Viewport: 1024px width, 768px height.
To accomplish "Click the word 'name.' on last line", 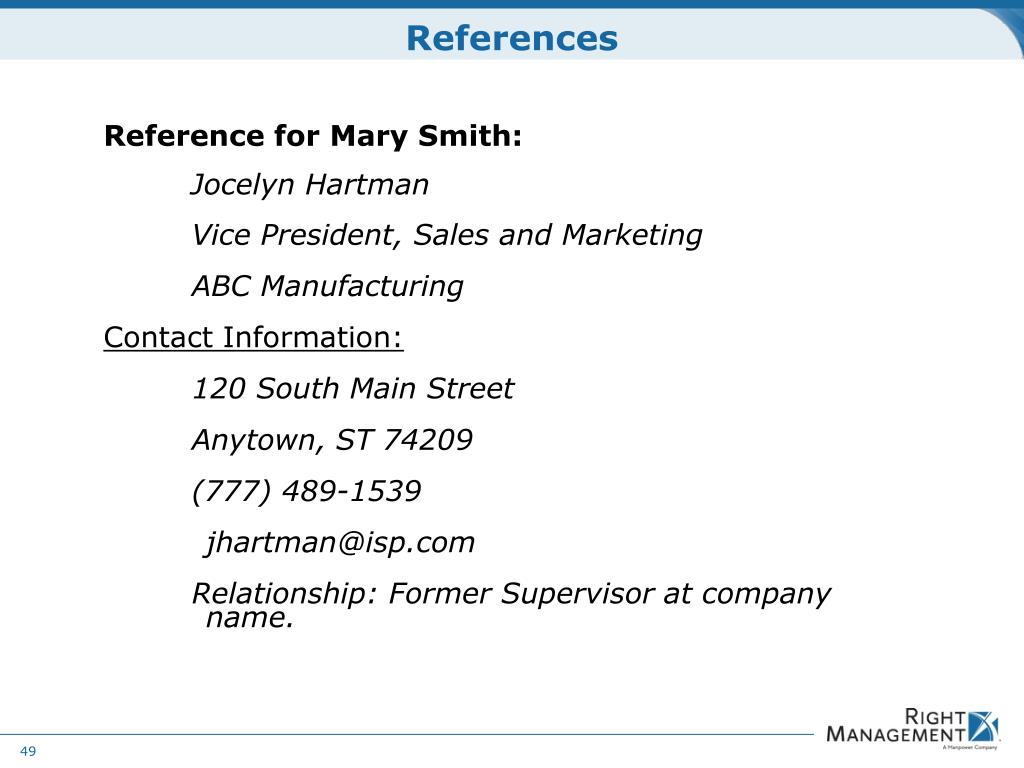I will point(249,618).
